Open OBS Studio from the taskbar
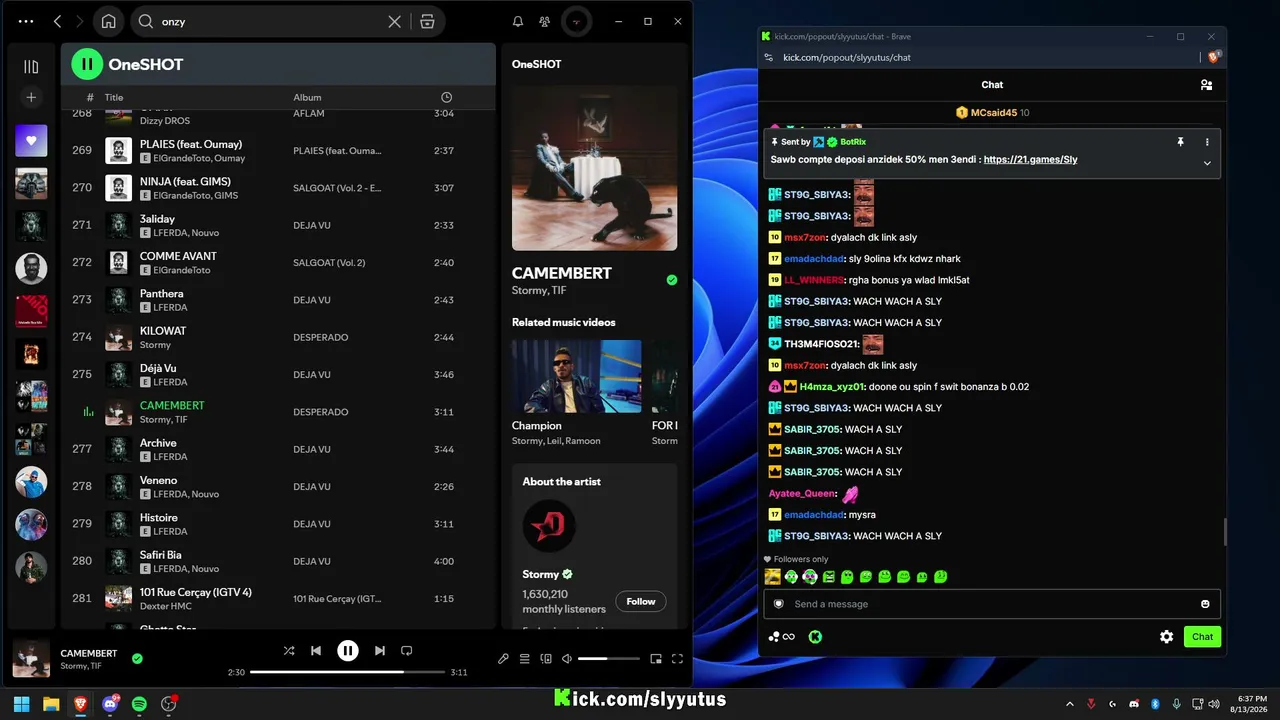Screen dimensions: 1280x720 169,704
